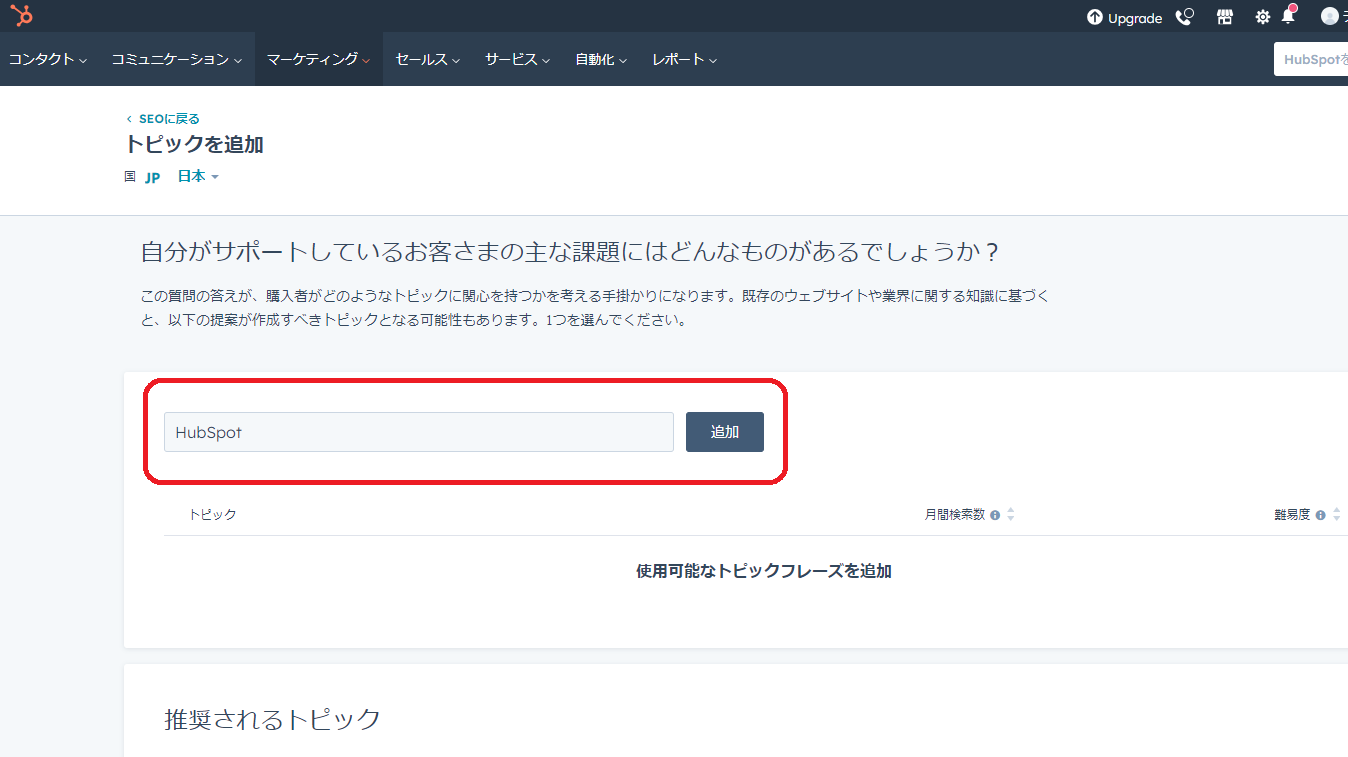The image size is (1348, 757).
Task: Open the レポート menu
Action: click(685, 59)
